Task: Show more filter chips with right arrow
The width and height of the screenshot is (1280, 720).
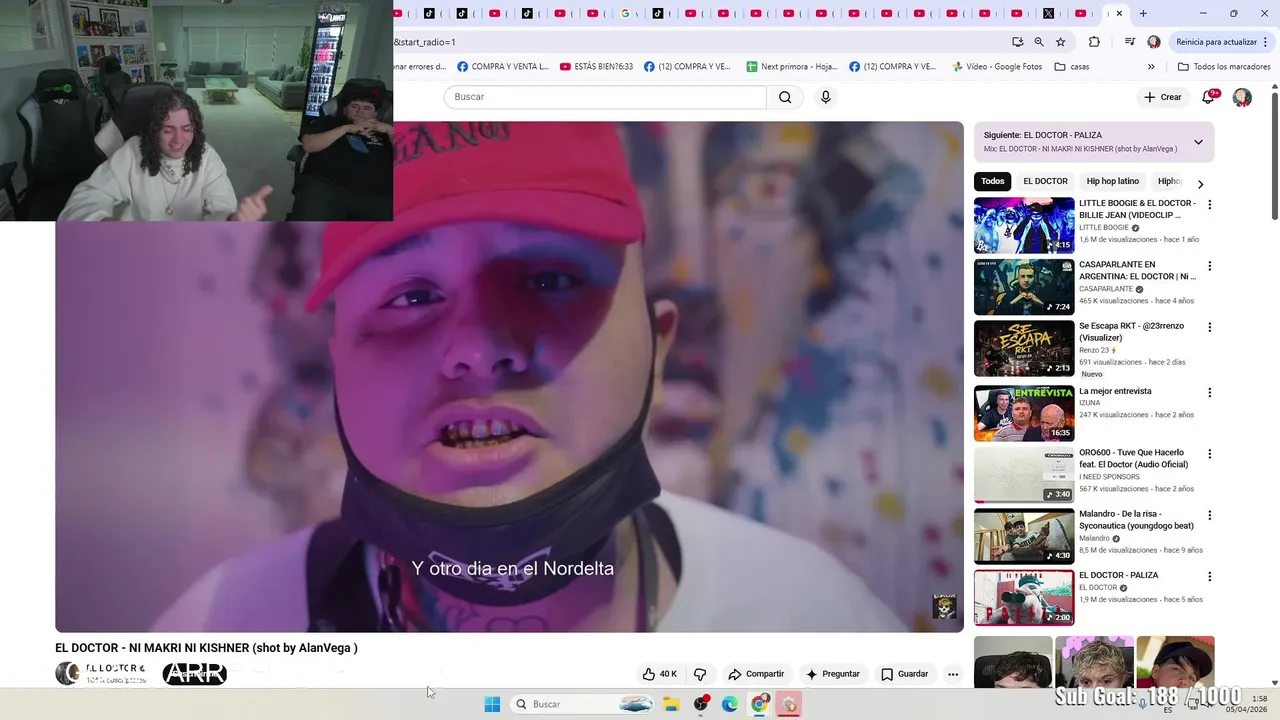Action: (x=1200, y=184)
